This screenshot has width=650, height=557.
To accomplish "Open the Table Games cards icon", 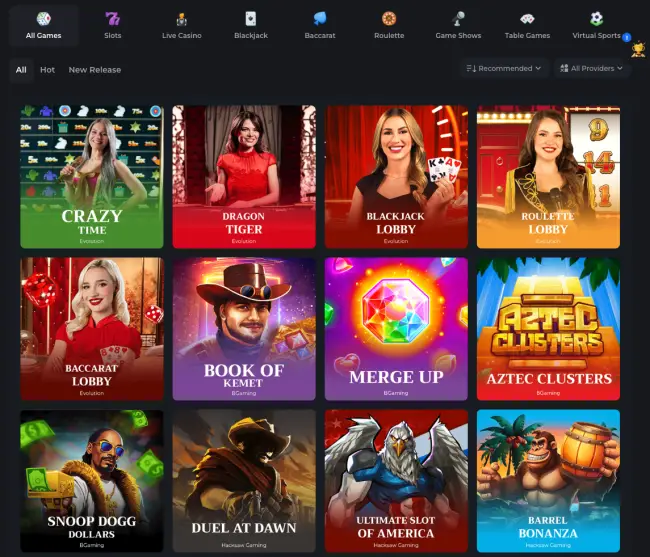I will click(x=527, y=19).
